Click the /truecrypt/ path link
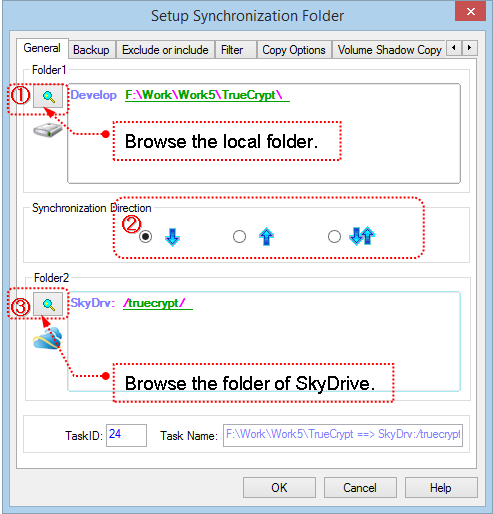 tap(158, 303)
